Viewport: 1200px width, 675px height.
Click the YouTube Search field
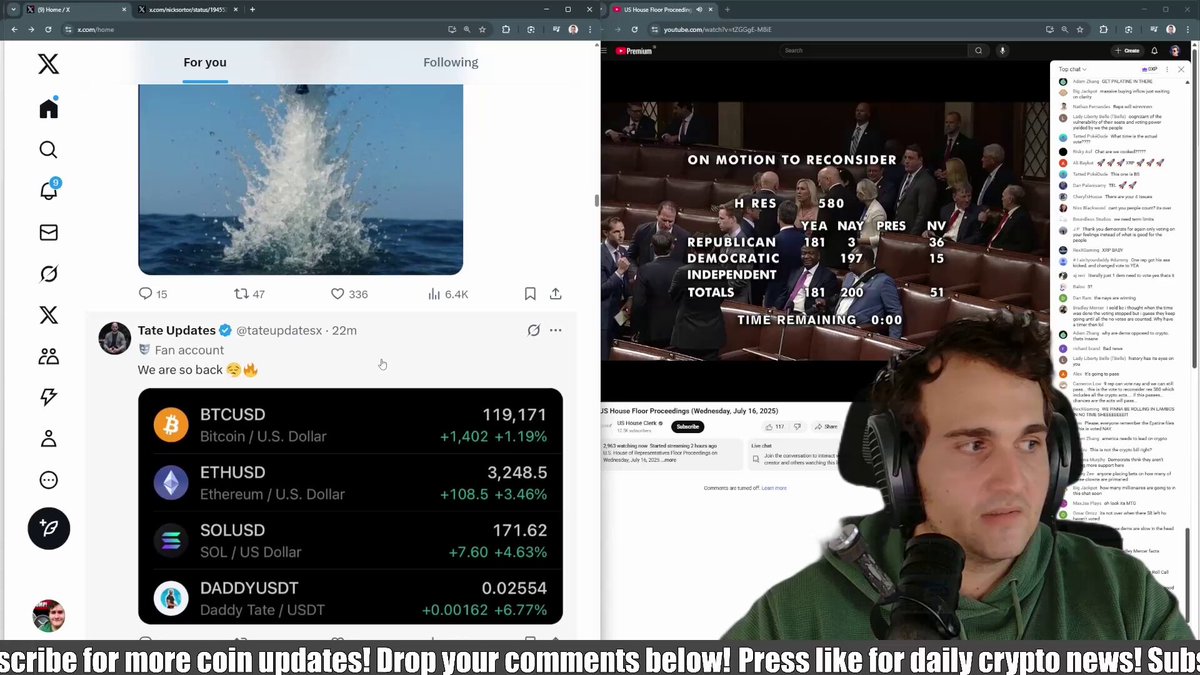[873, 50]
